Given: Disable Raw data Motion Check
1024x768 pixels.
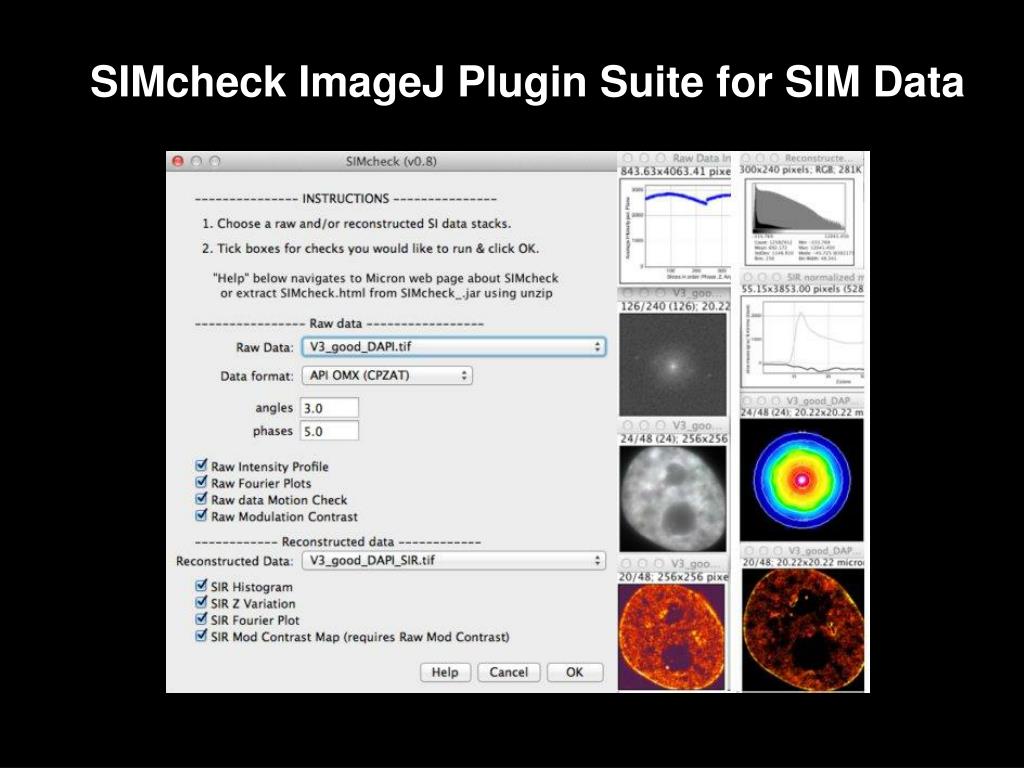Looking at the screenshot, I should [x=201, y=499].
